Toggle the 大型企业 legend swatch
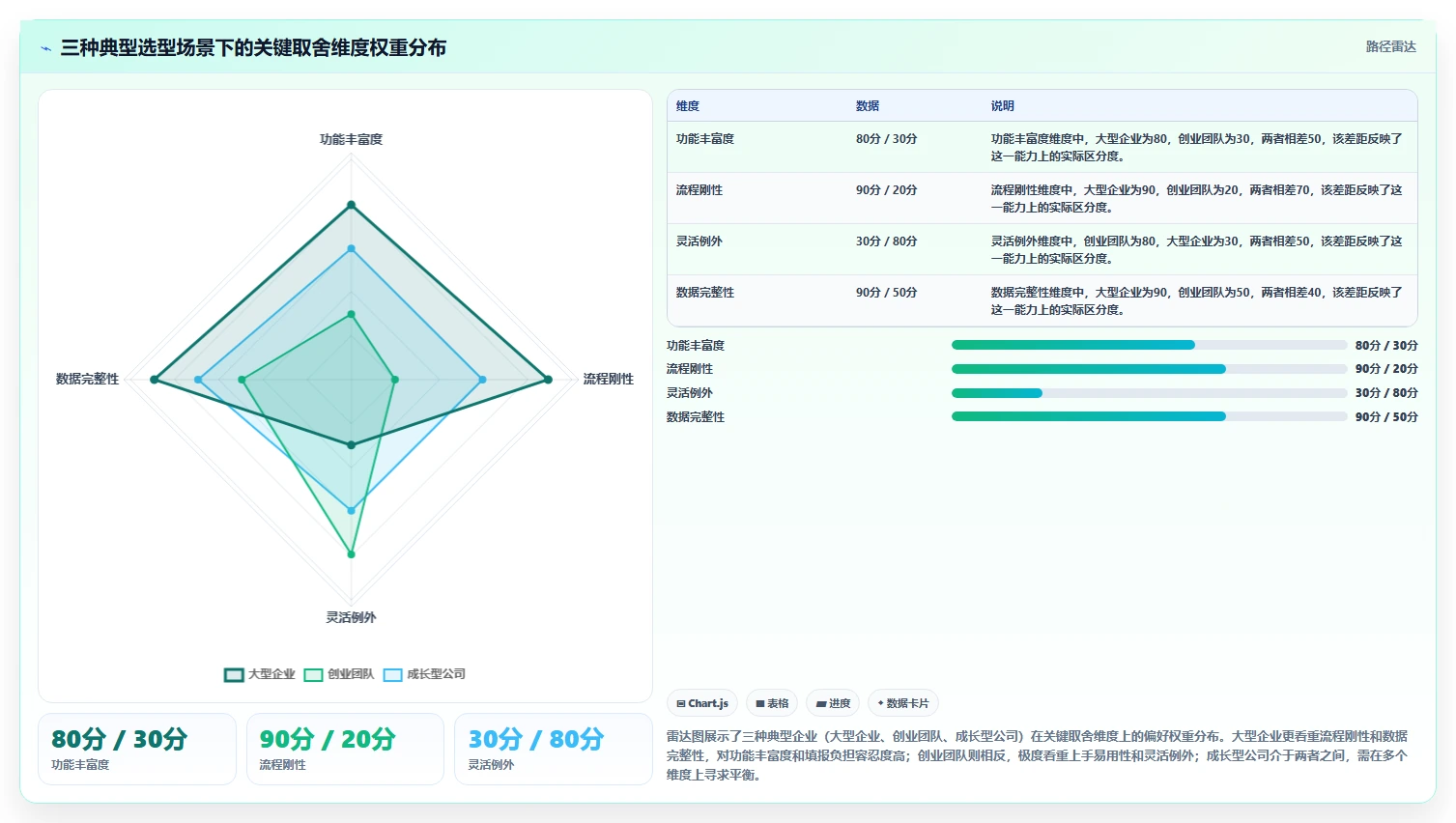 (234, 675)
